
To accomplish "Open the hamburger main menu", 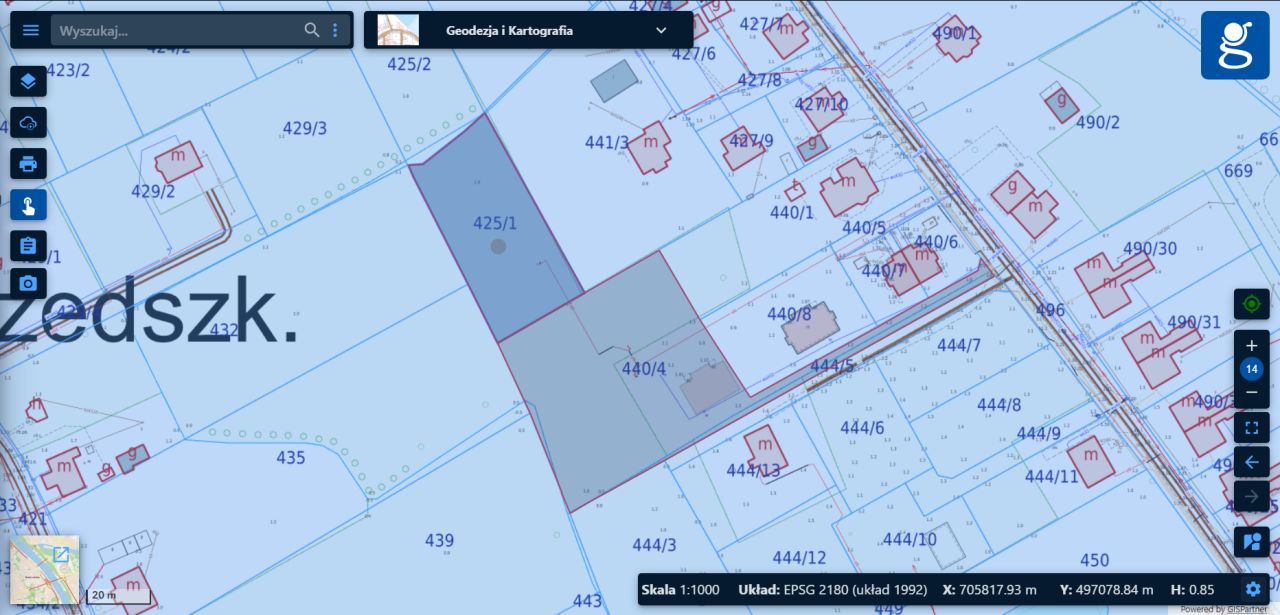I will (31, 30).
